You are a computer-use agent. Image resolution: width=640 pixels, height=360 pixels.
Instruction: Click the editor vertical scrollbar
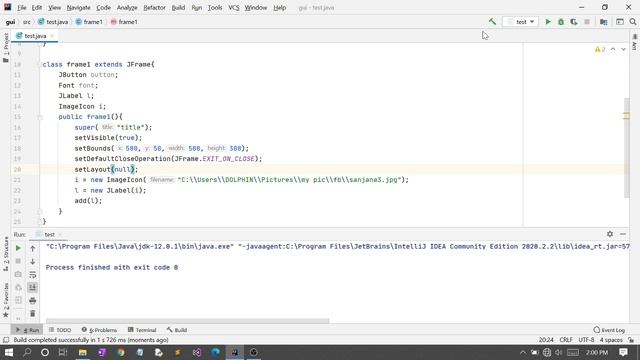[627, 148]
